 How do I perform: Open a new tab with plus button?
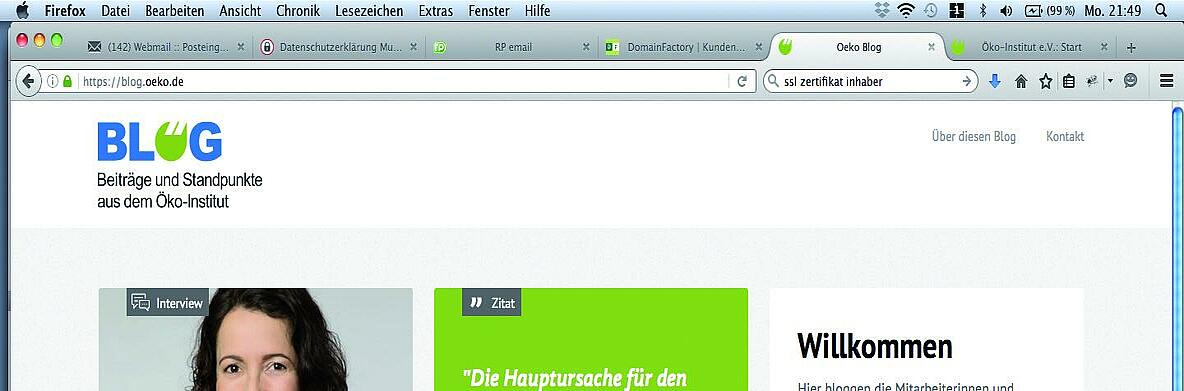click(x=1130, y=48)
